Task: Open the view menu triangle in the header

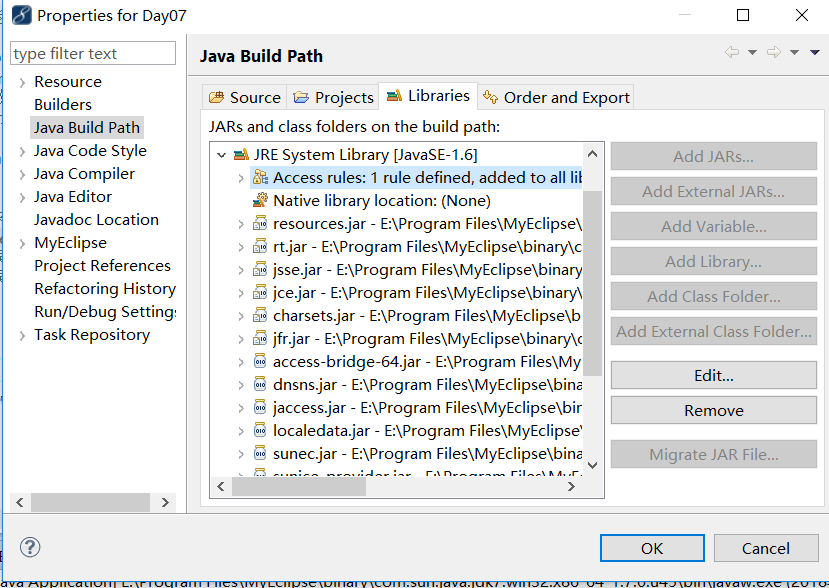Action: click(x=815, y=52)
